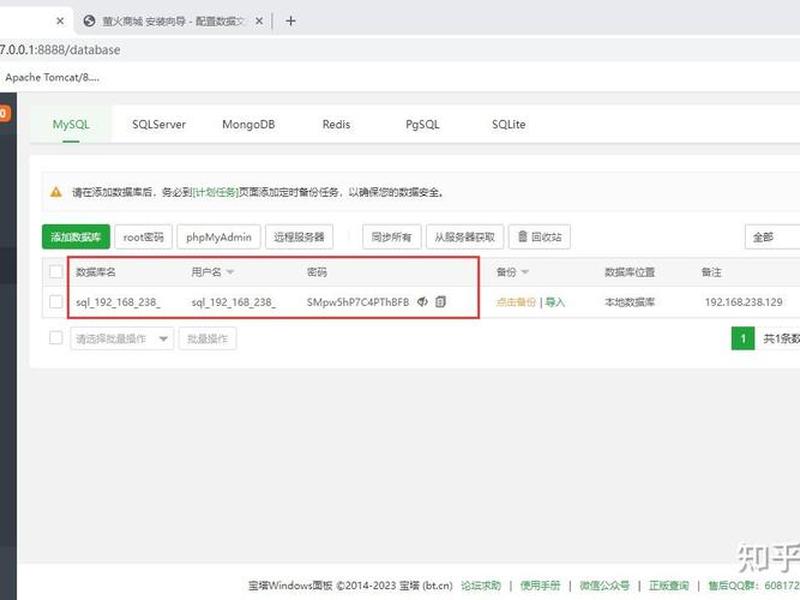800x600 pixels.
Task: Tick the checkbox beside batch operation dropdown
Action: tap(56, 338)
